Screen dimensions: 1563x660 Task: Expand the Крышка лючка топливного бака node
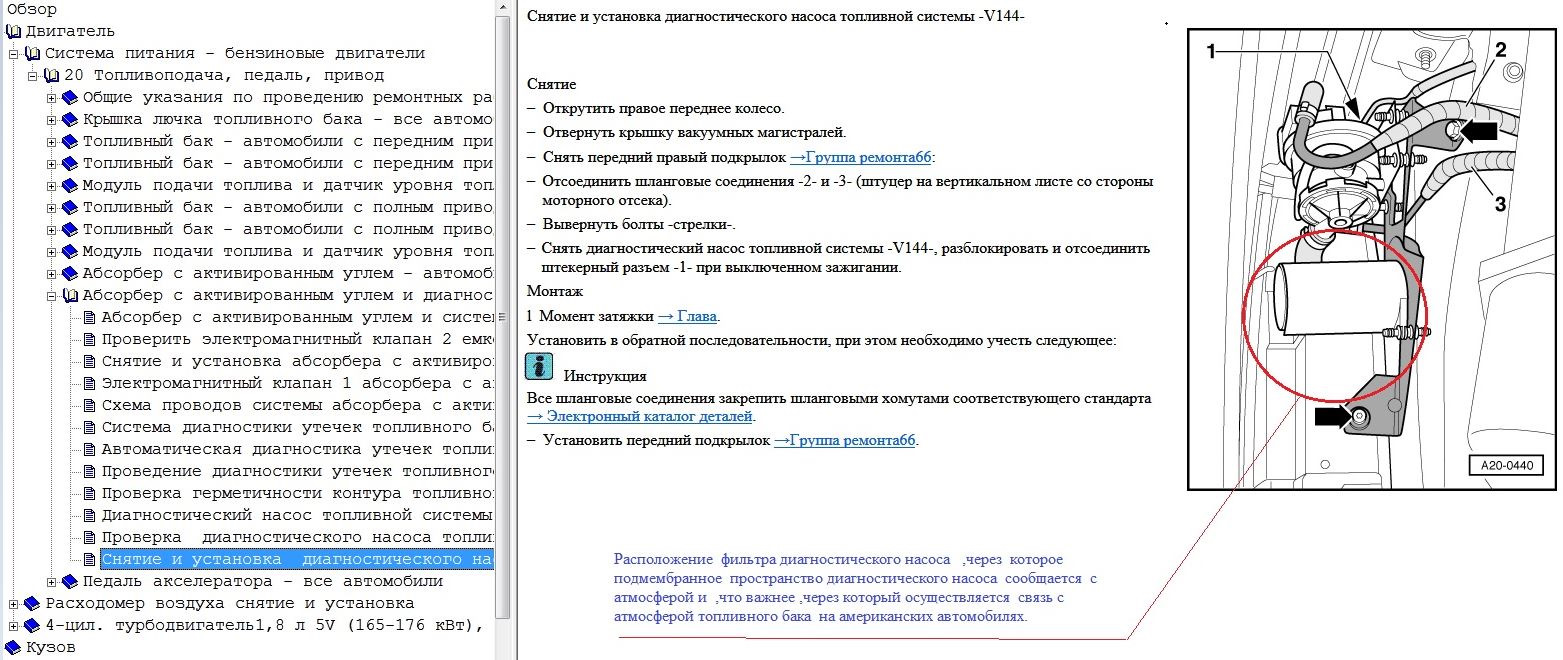point(52,120)
